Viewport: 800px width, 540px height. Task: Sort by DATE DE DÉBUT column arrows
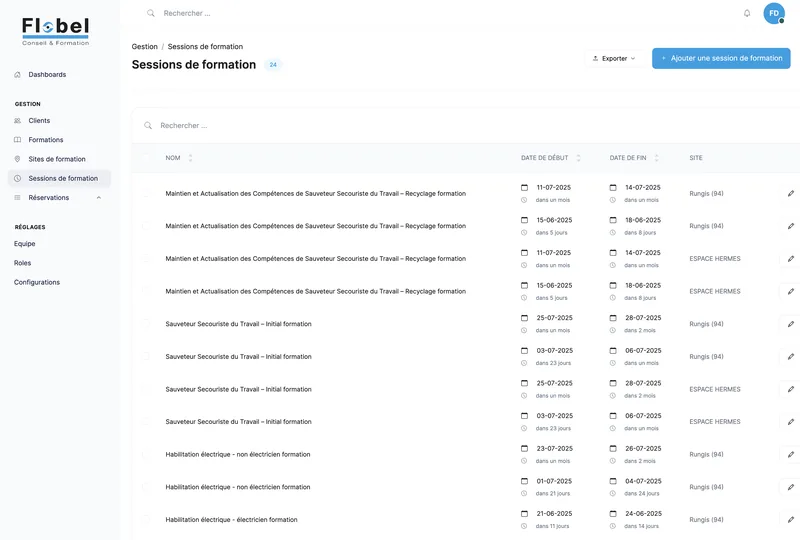pyautogui.click(x=578, y=158)
